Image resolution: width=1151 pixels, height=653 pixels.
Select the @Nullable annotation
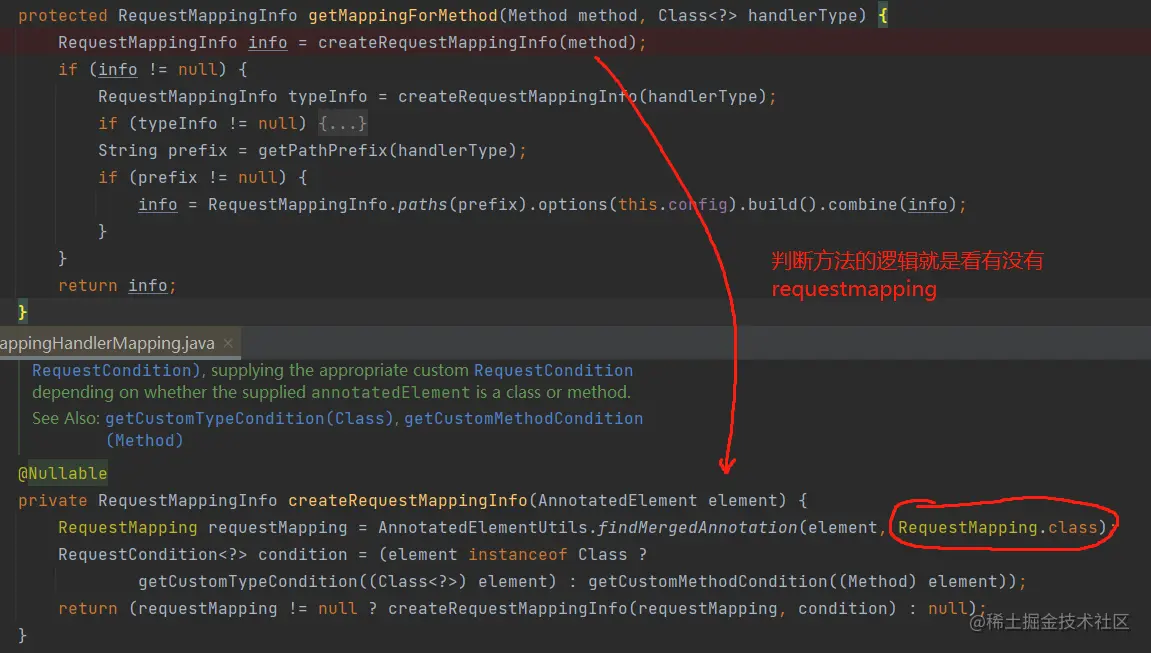pos(62,472)
